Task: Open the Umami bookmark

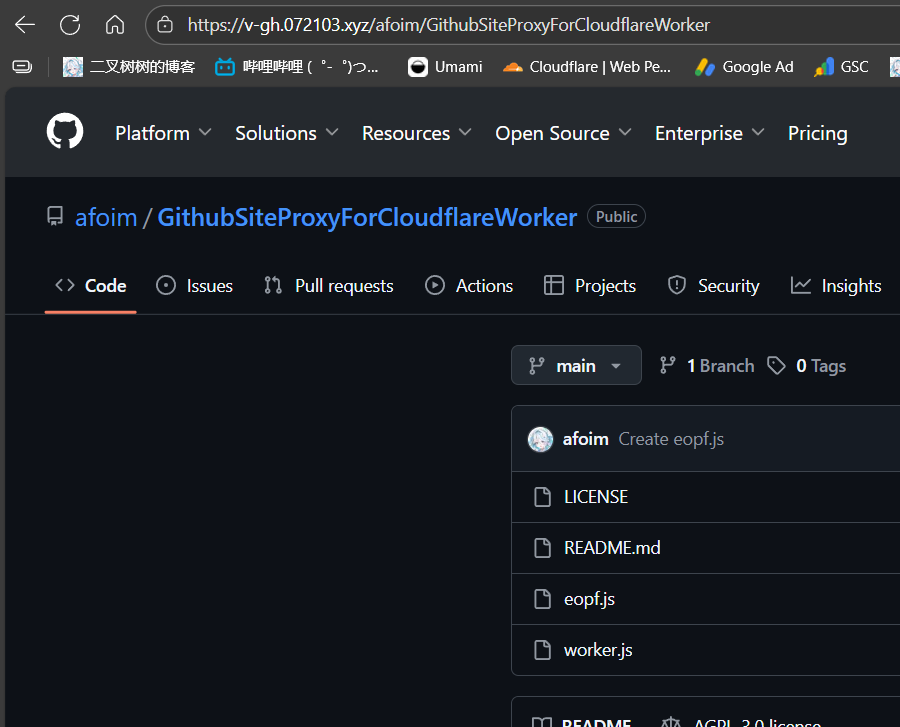Action: [x=445, y=67]
